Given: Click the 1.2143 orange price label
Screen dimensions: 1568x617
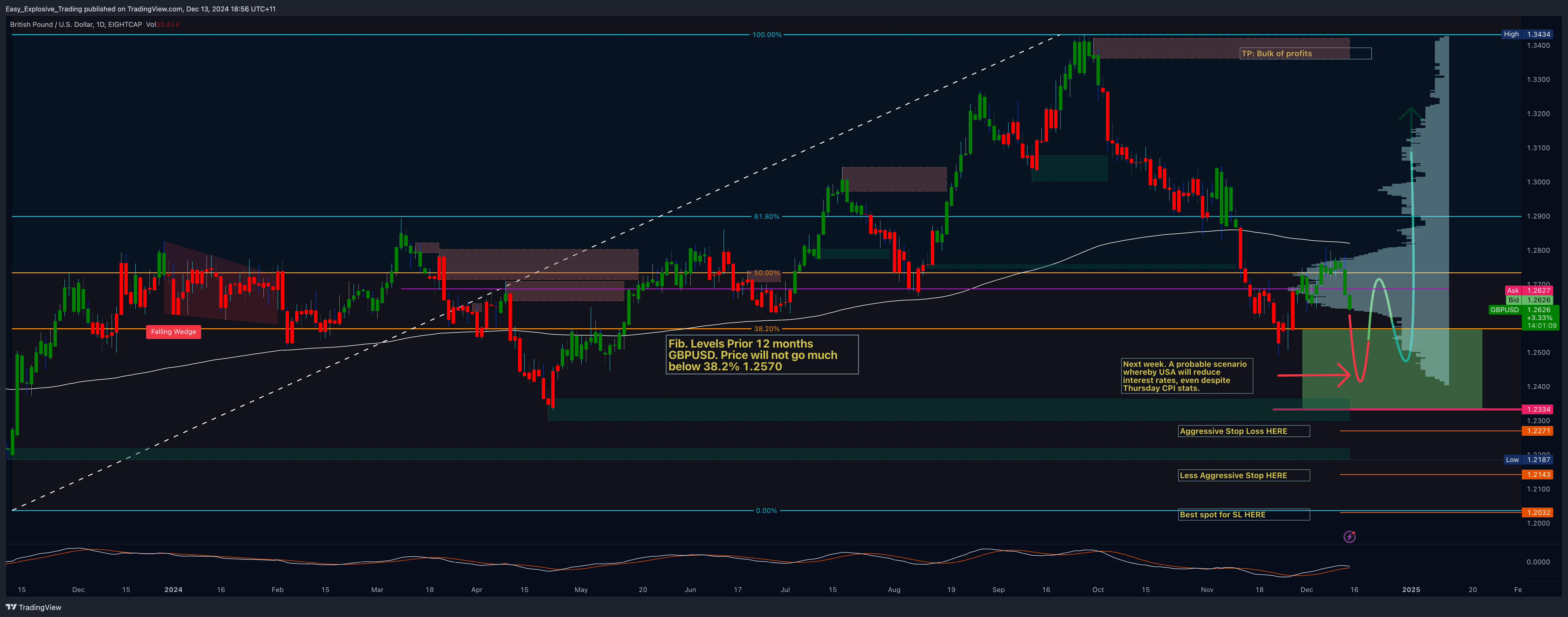Looking at the screenshot, I should coord(1537,475).
